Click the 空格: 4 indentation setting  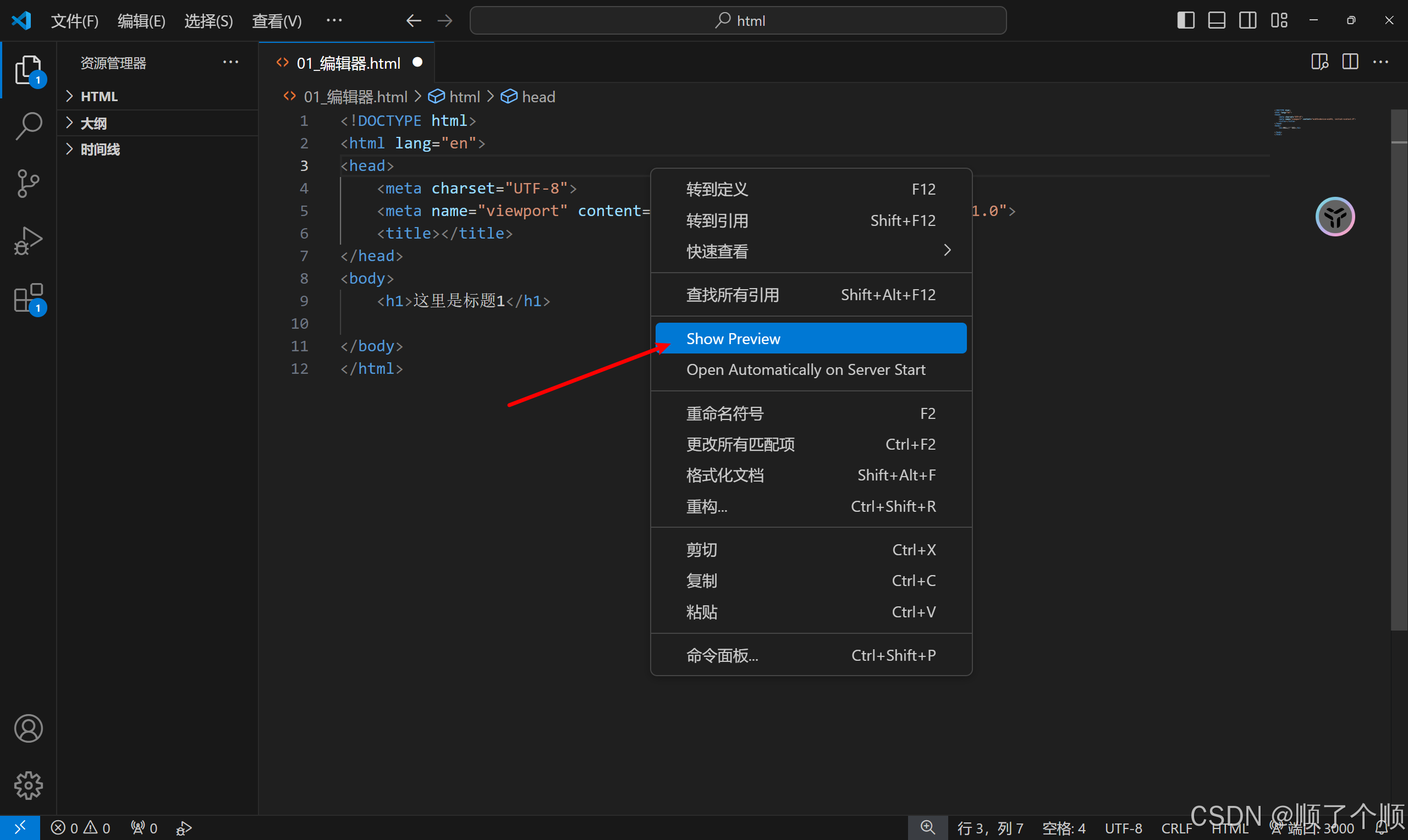pyautogui.click(x=1064, y=828)
